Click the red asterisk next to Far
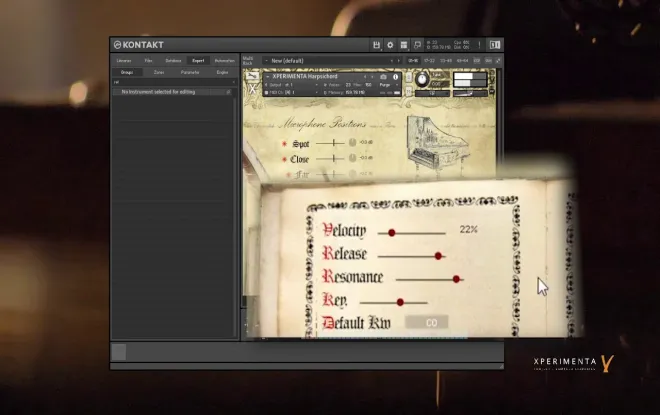The image size is (660, 415). click(289, 174)
